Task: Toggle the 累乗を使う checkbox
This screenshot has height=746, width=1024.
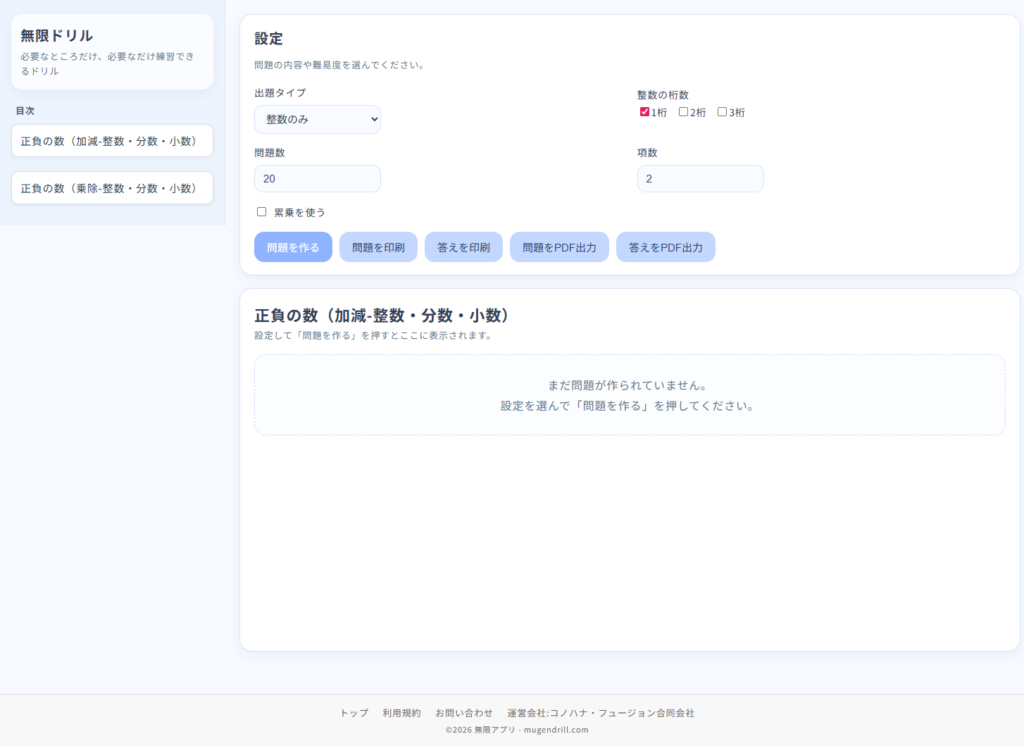Action: (x=262, y=212)
